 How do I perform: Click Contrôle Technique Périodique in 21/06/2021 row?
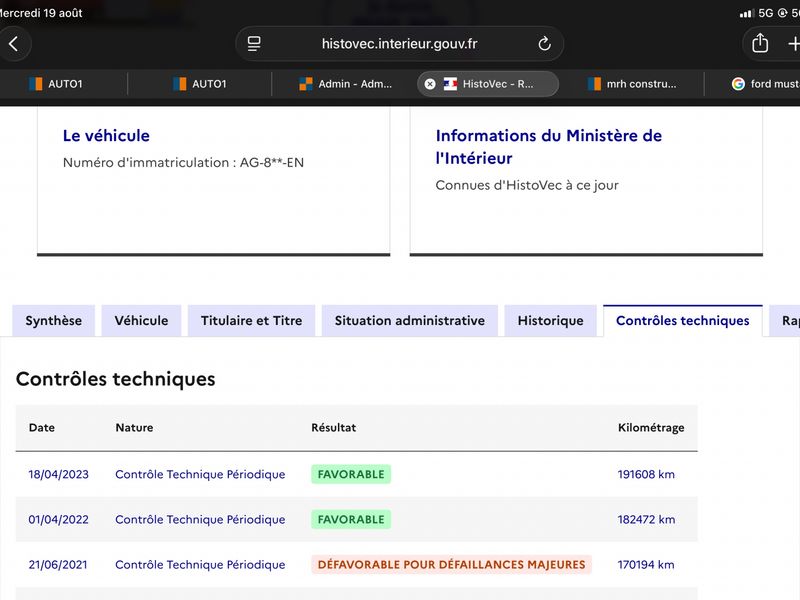pyautogui.click(x=200, y=565)
